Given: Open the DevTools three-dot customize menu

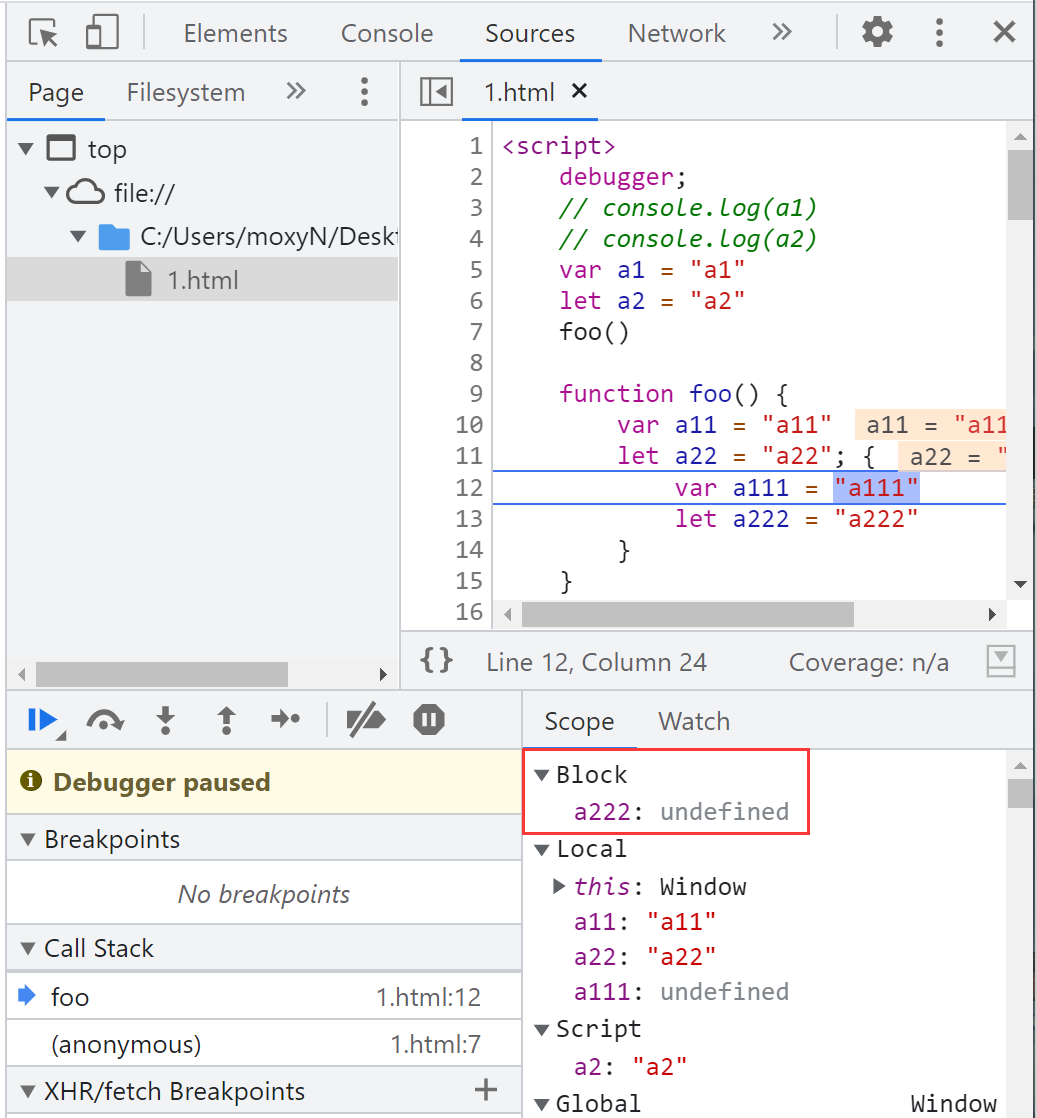Looking at the screenshot, I should point(939,33).
